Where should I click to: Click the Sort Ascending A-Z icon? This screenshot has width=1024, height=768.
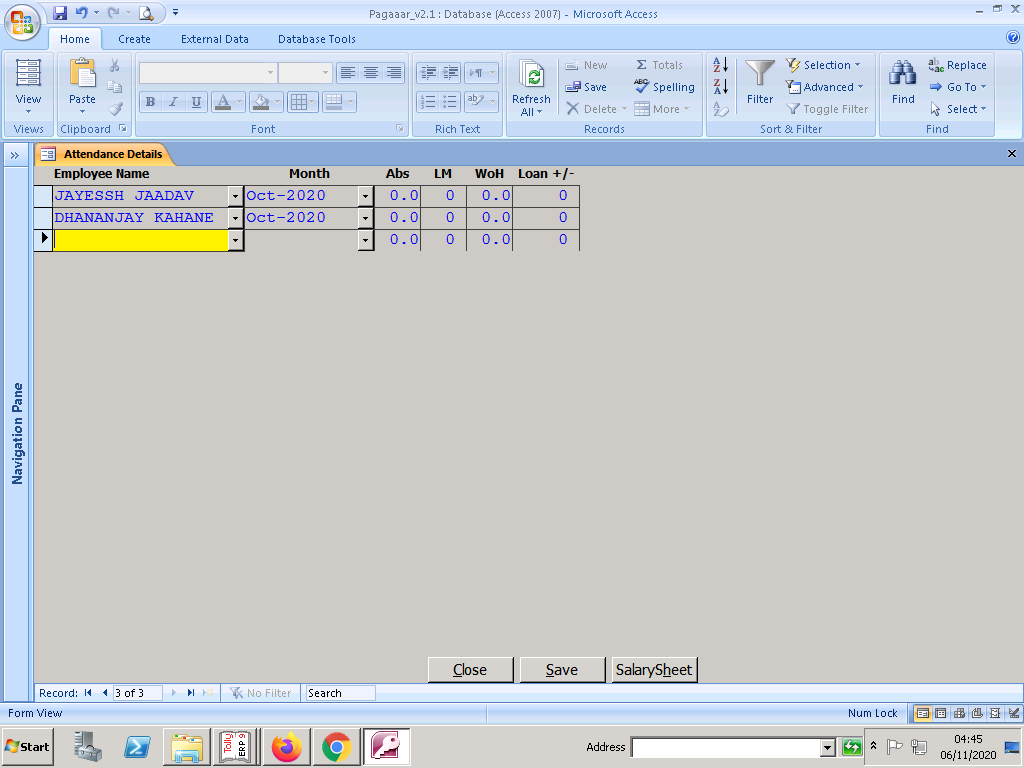pos(720,65)
